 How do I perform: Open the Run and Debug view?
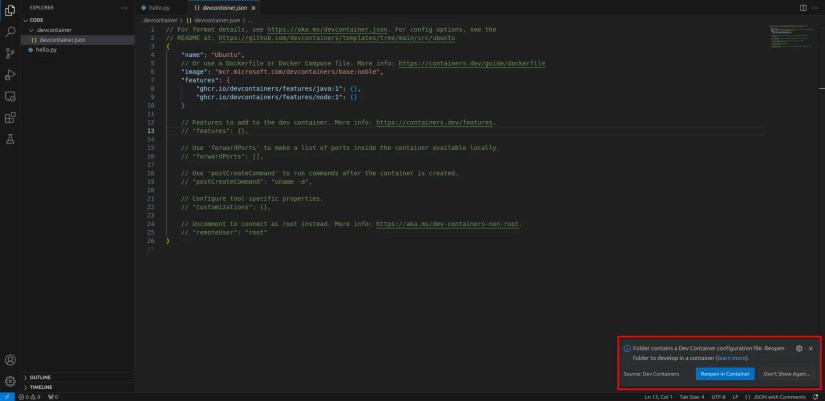(x=10, y=75)
